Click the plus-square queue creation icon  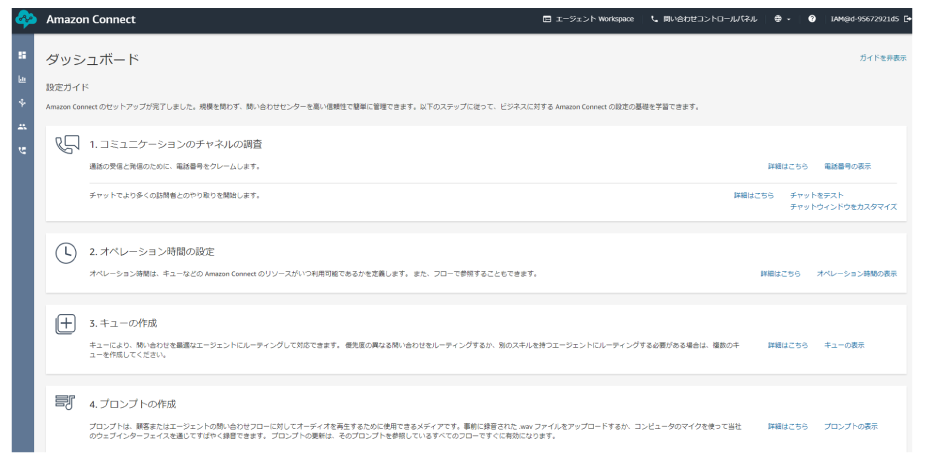pos(66,324)
